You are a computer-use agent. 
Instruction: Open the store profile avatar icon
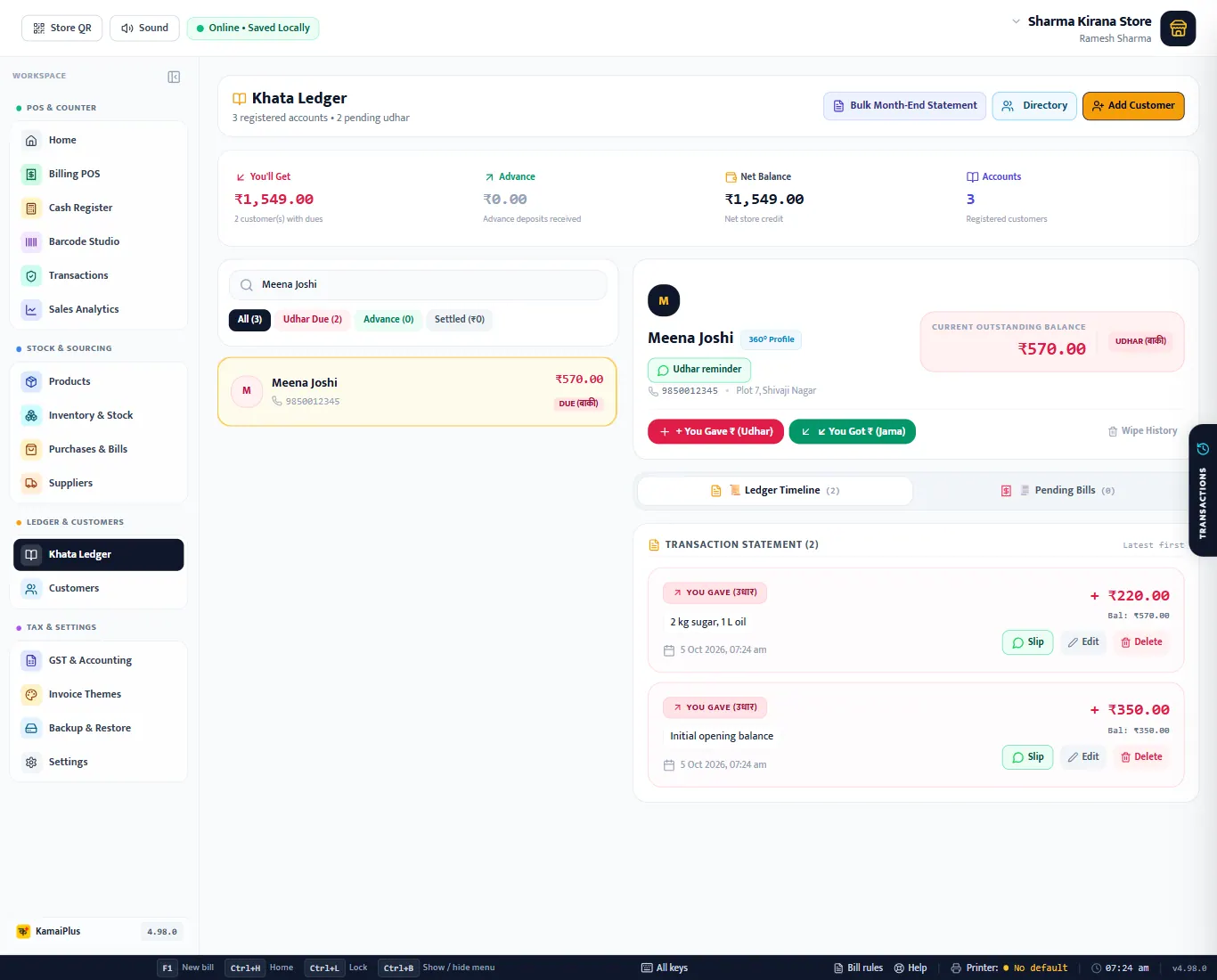coord(1178,29)
